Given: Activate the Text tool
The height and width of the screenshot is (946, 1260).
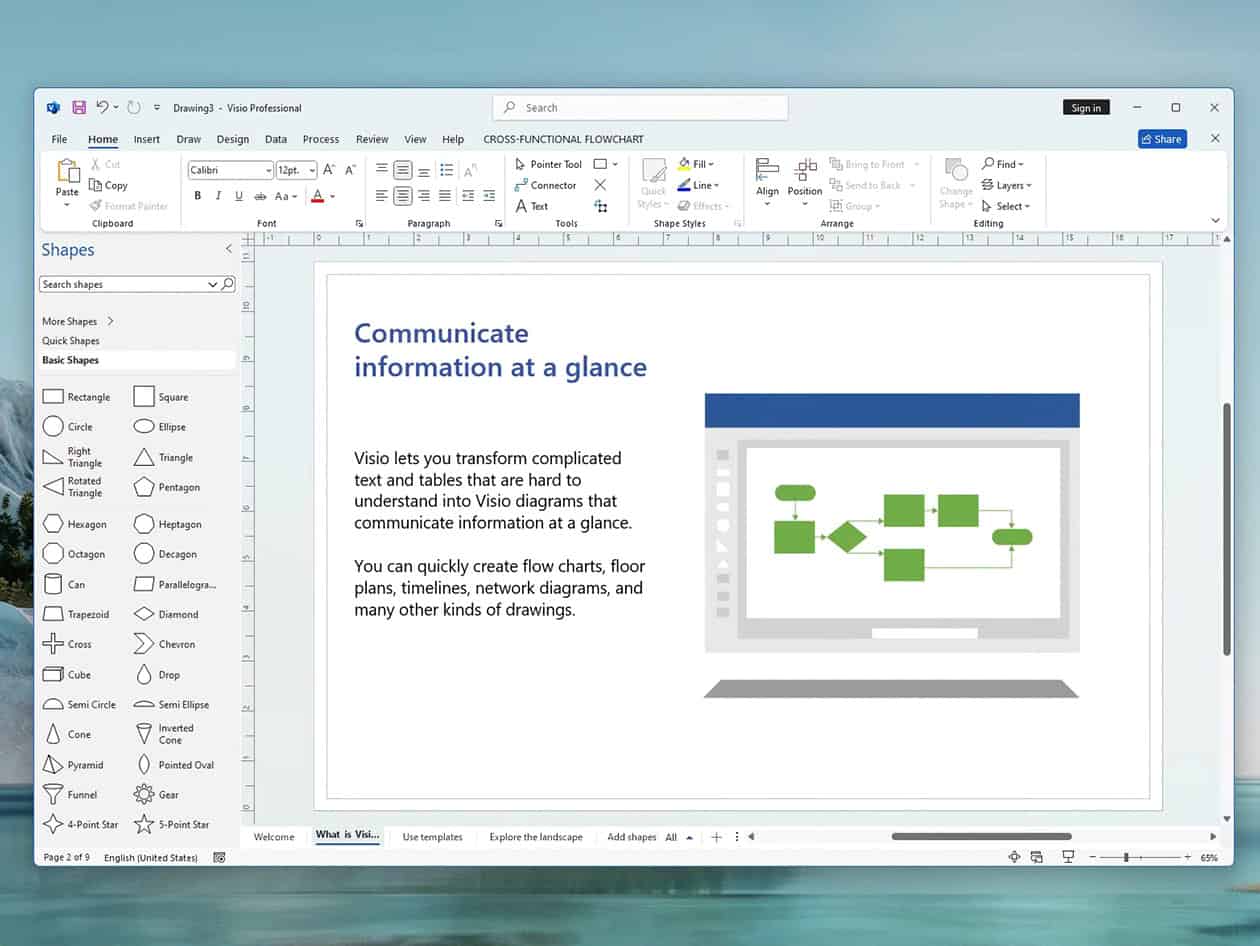Looking at the screenshot, I should [534, 206].
